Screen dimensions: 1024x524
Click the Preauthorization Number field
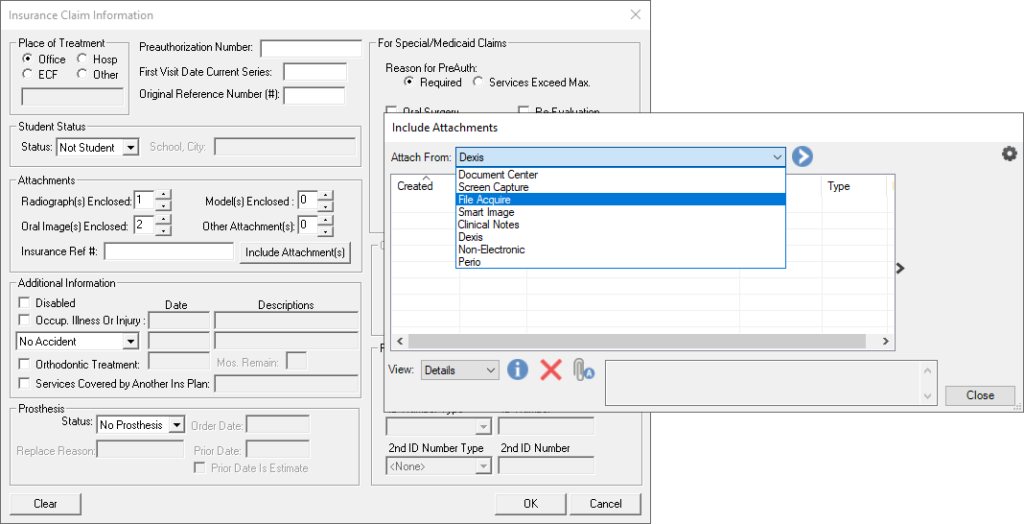tap(310, 48)
